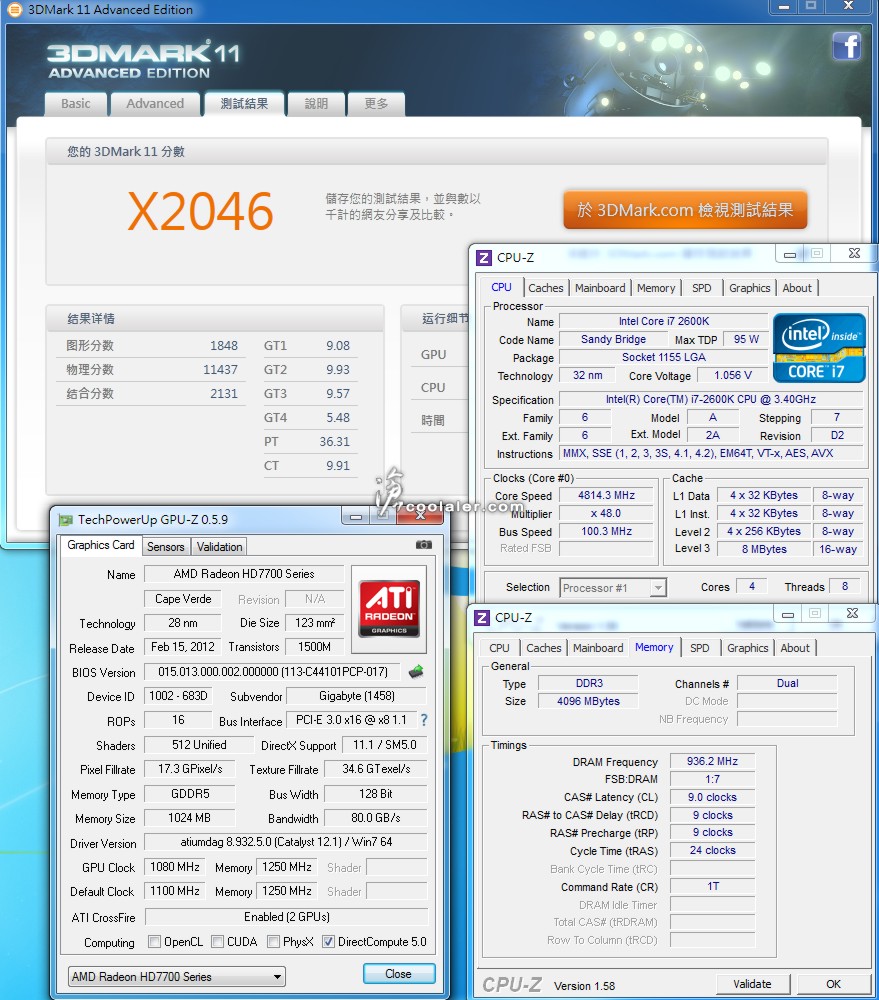This screenshot has height=1000, width=879.
Task: Save BIOS using the chip icon
Action: (x=416, y=671)
